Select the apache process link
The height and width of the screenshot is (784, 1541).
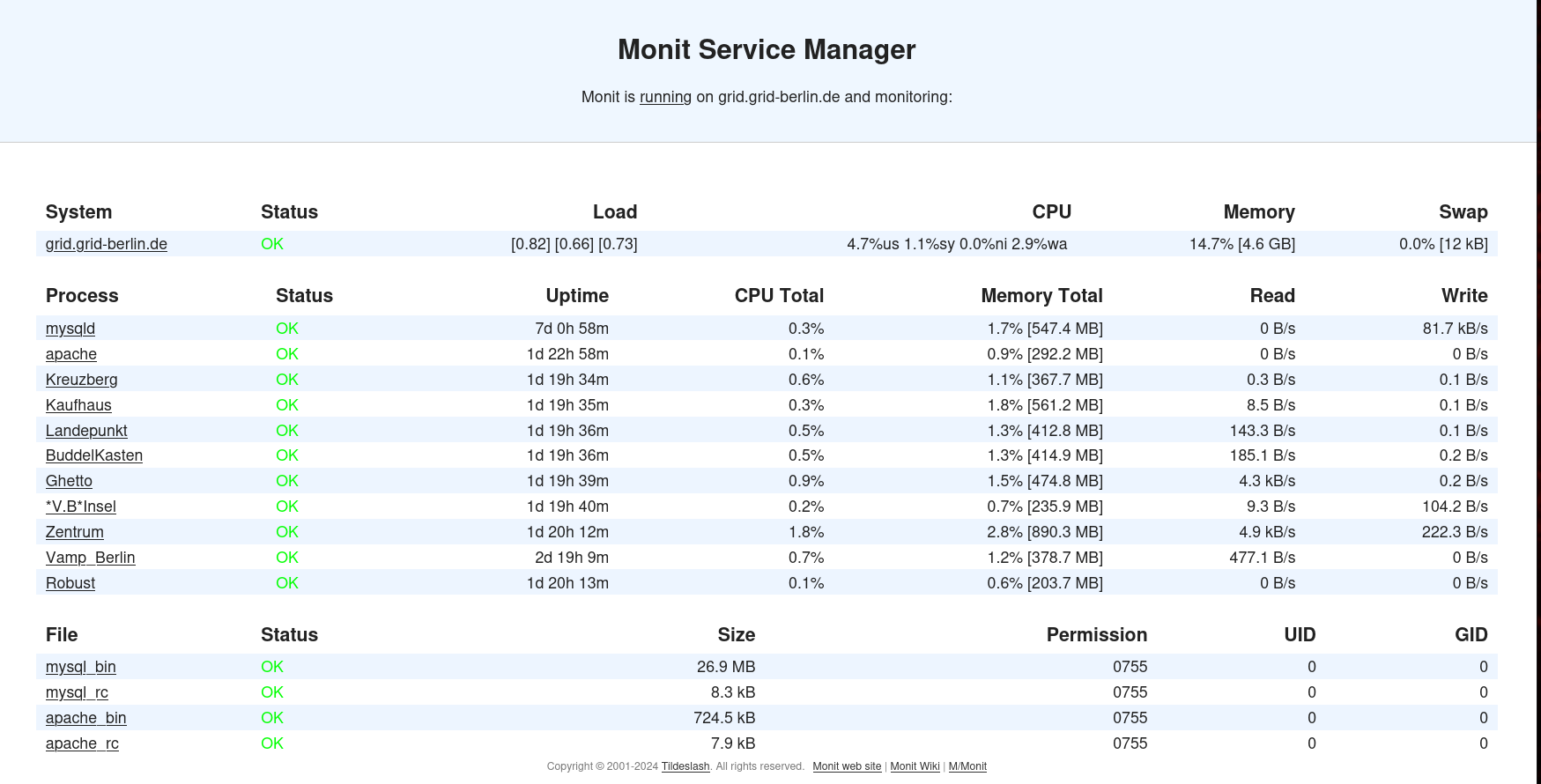click(x=71, y=354)
